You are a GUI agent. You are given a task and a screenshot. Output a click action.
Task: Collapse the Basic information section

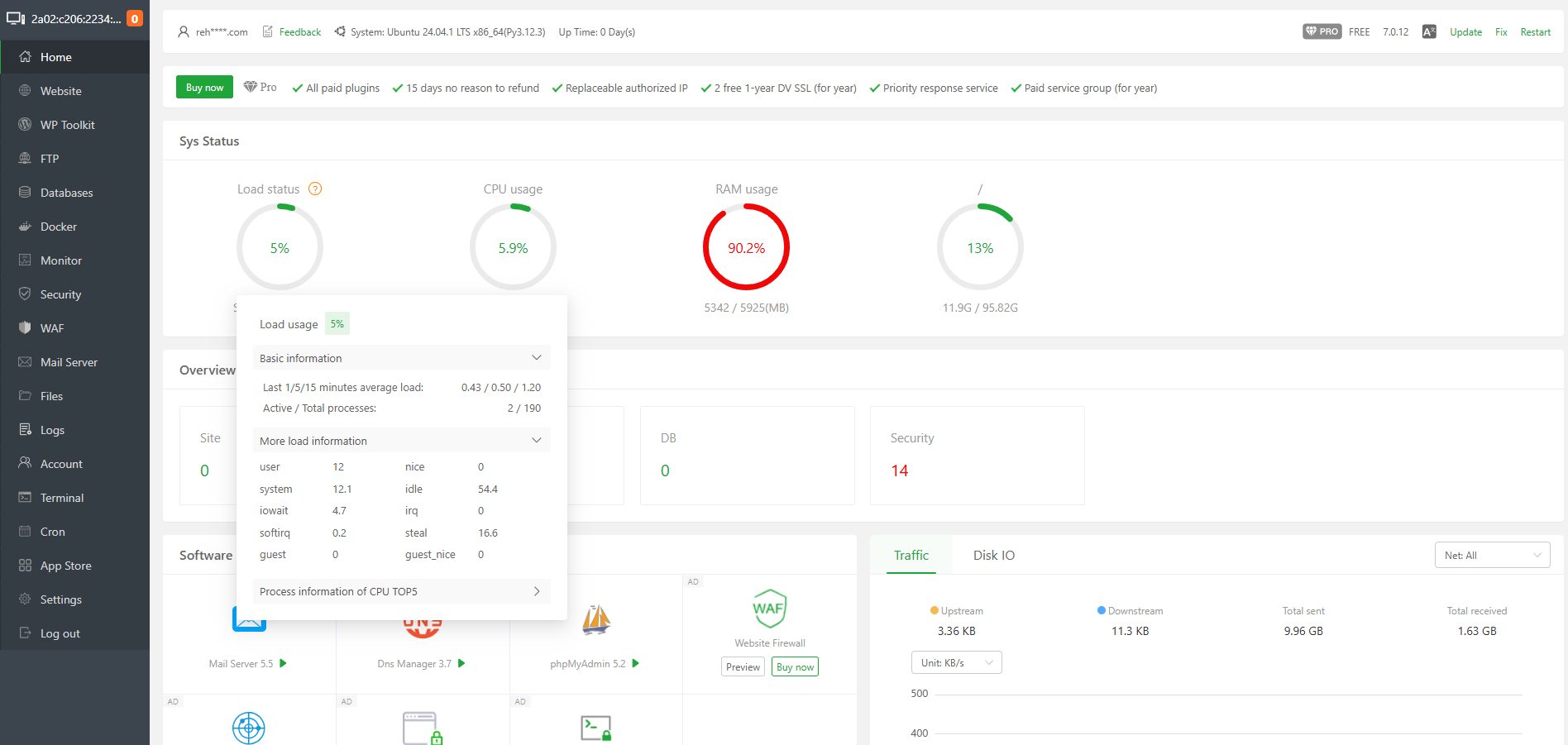tap(402, 358)
